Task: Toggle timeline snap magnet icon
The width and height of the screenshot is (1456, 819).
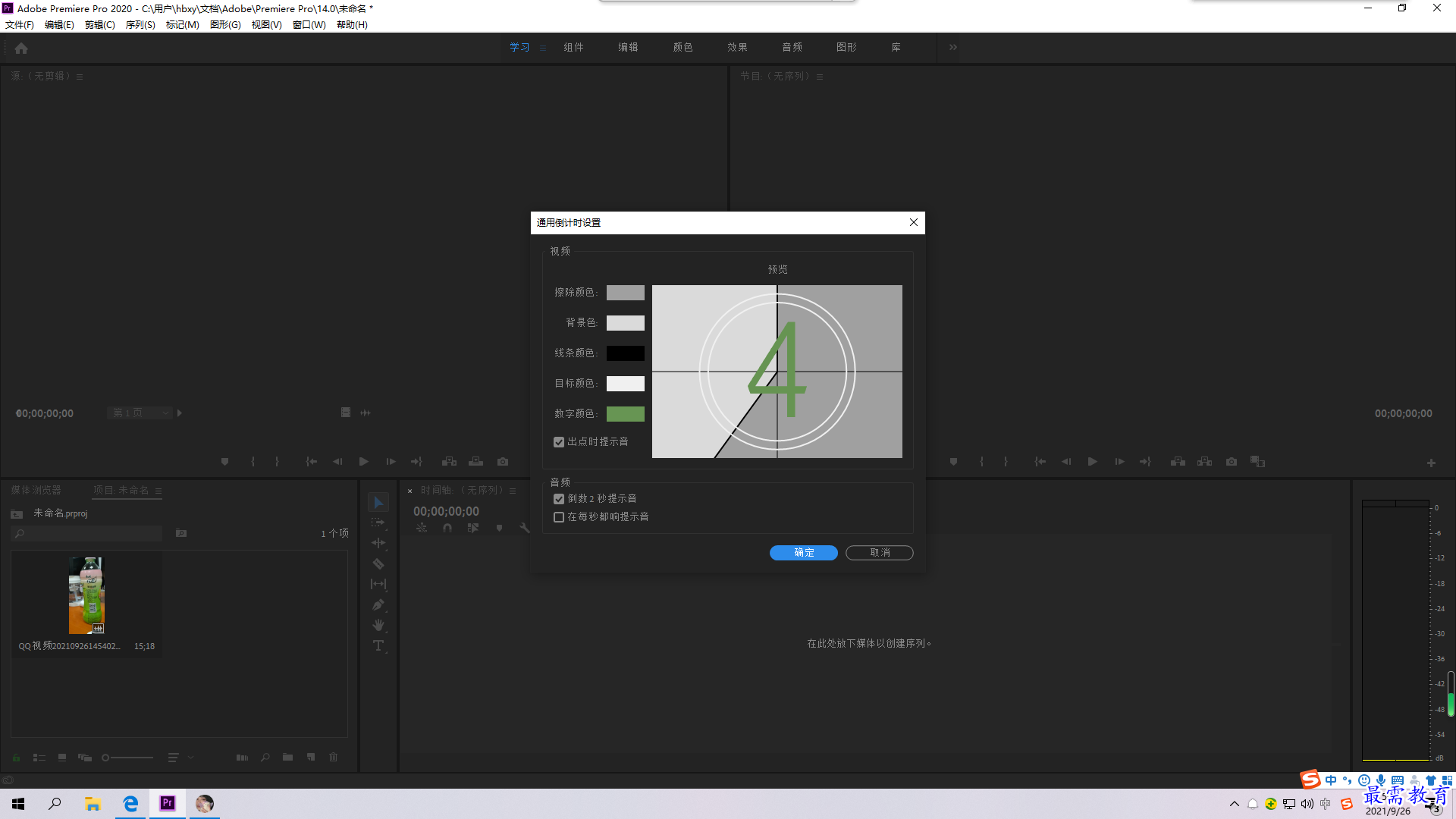Action: click(447, 529)
